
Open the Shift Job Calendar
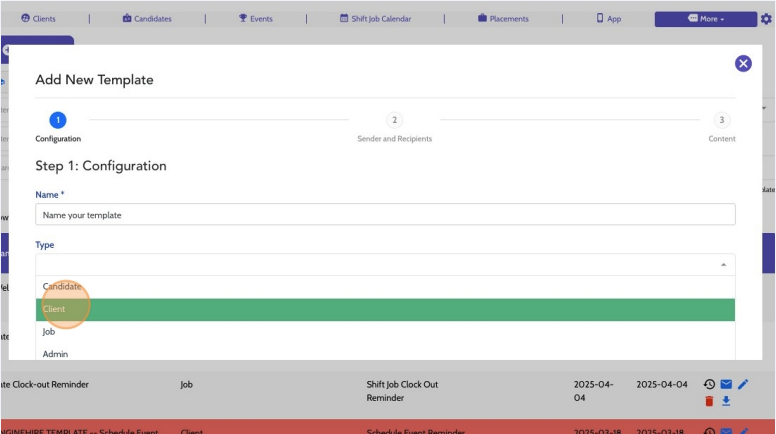[x=375, y=18]
